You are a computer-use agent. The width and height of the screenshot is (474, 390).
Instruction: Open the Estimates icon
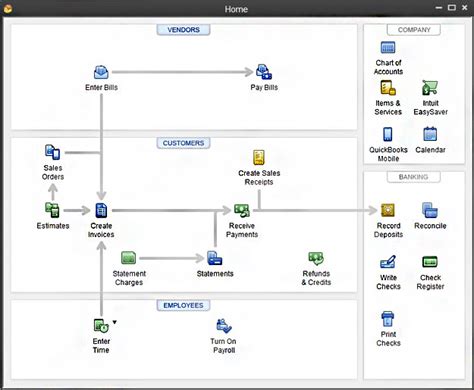click(x=52, y=210)
